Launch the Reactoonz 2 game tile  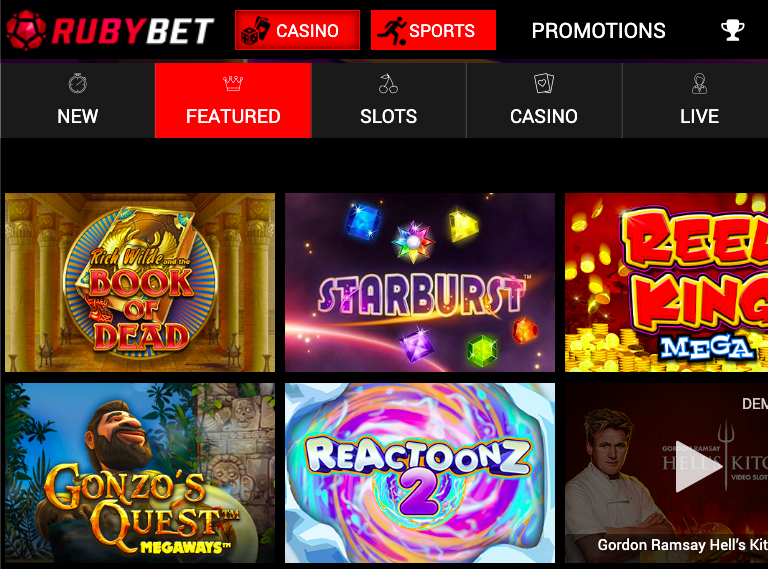coord(420,473)
